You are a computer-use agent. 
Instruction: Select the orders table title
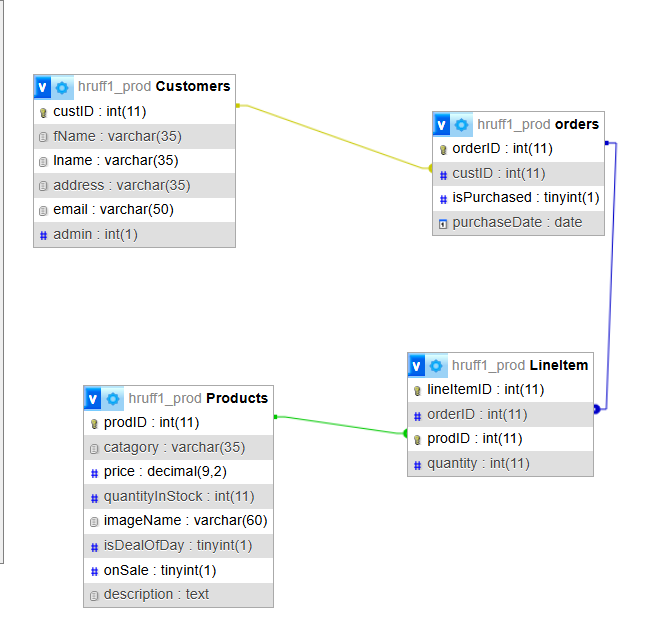577,124
